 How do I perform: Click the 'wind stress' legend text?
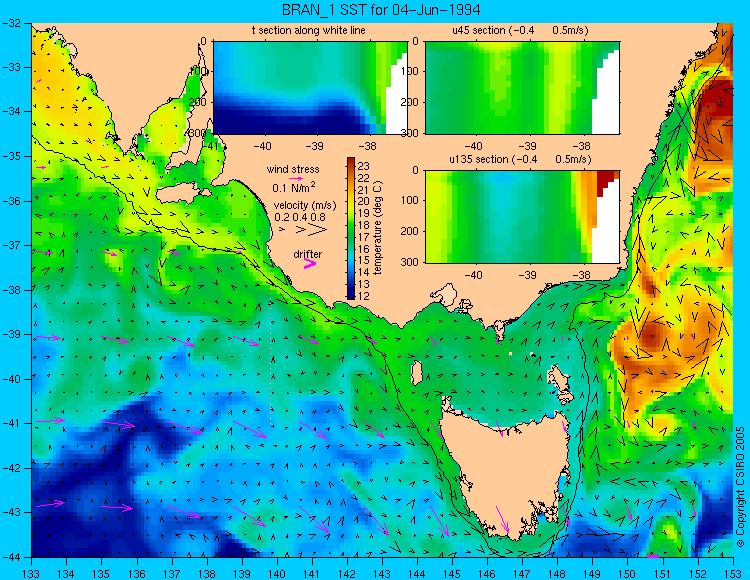[x=293, y=169]
